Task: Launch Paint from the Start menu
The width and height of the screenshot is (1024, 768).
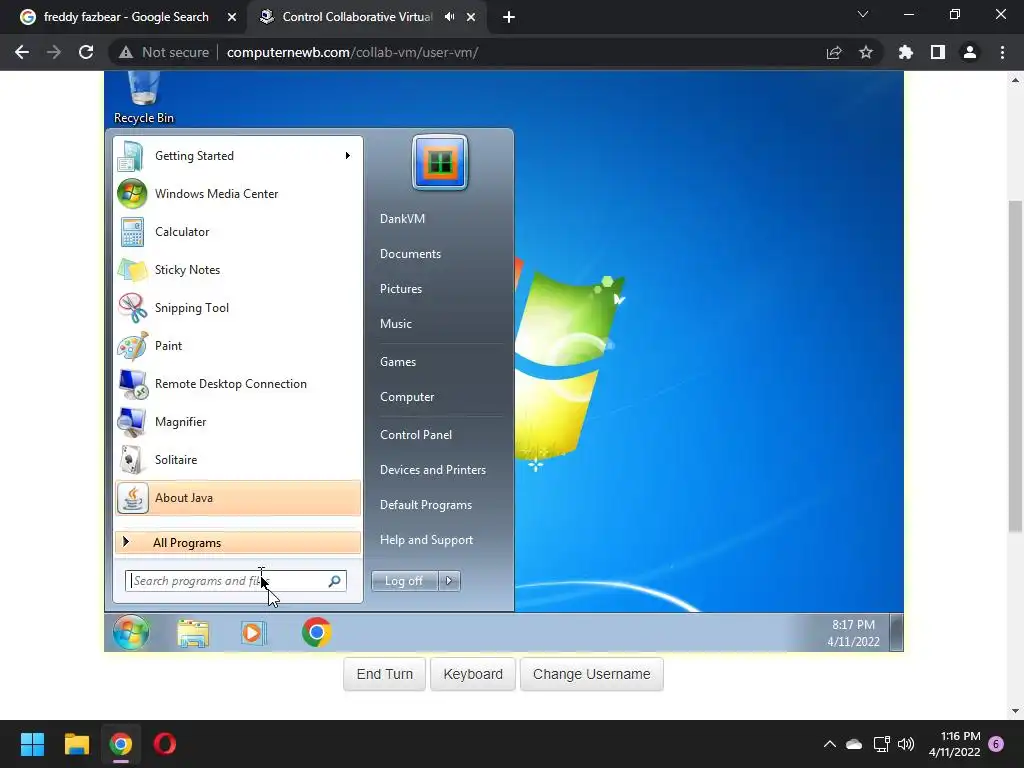Action: 238,345
